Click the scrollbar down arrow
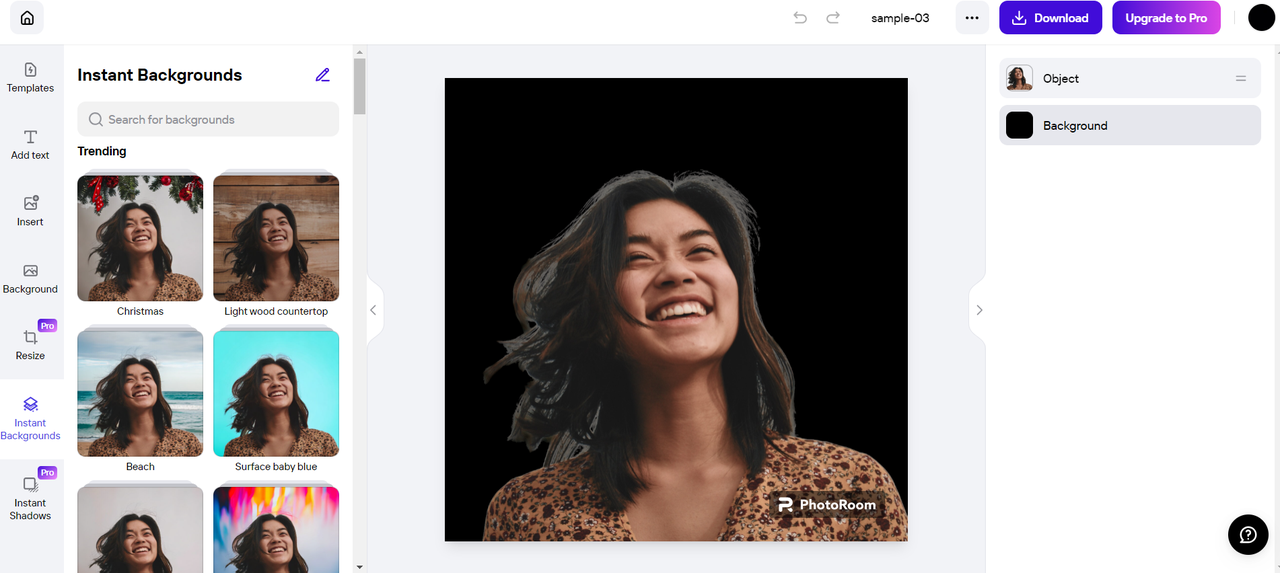The height and width of the screenshot is (573, 1280). click(x=360, y=566)
